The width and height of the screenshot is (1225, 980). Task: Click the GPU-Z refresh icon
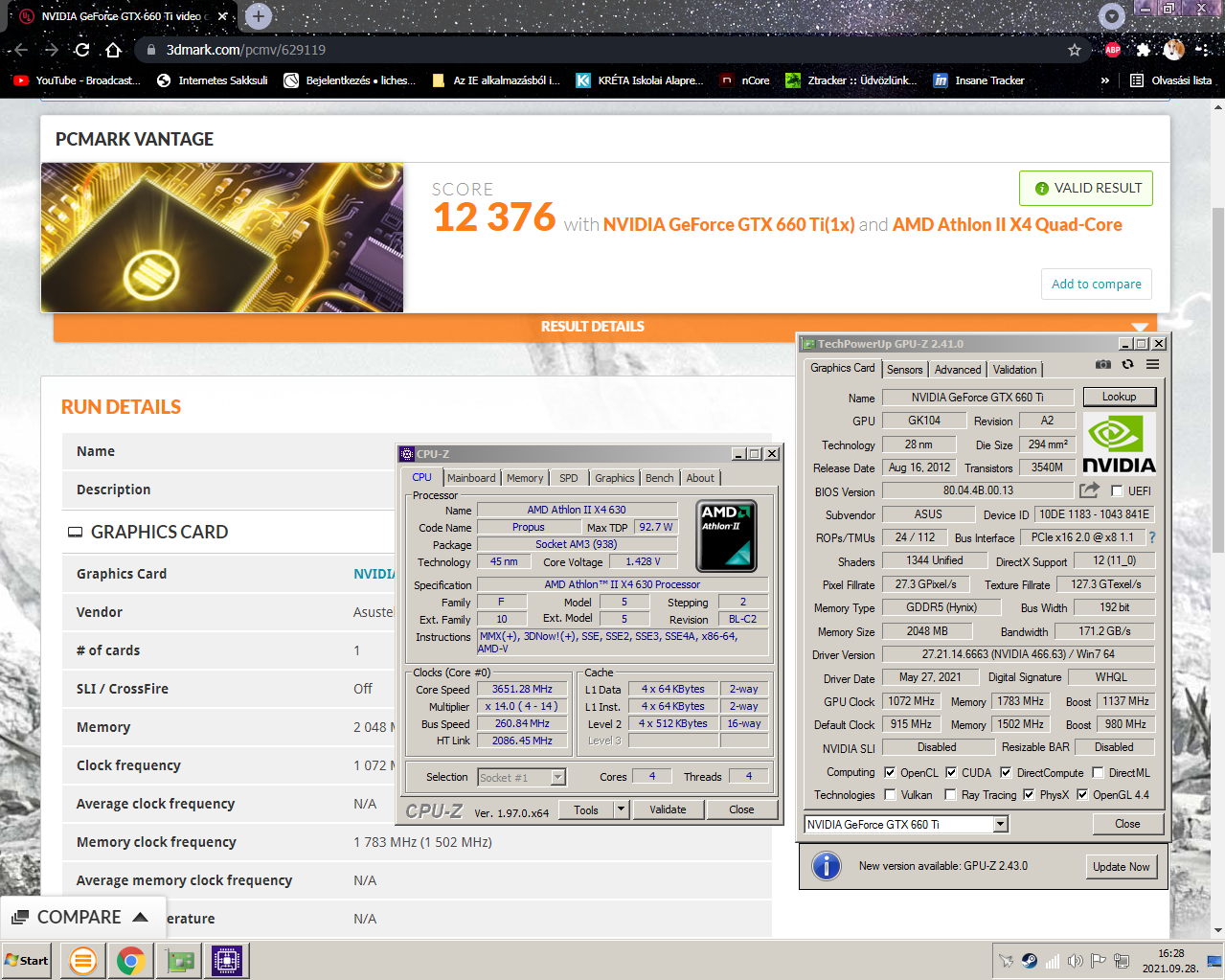pyautogui.click(x=1128, y=364)
